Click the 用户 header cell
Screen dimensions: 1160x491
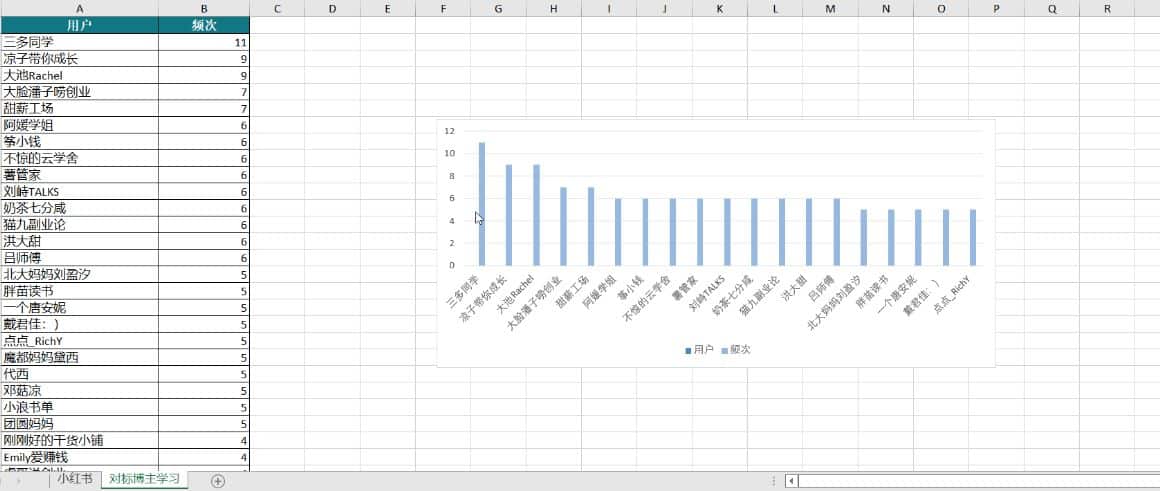click(79, 25)
